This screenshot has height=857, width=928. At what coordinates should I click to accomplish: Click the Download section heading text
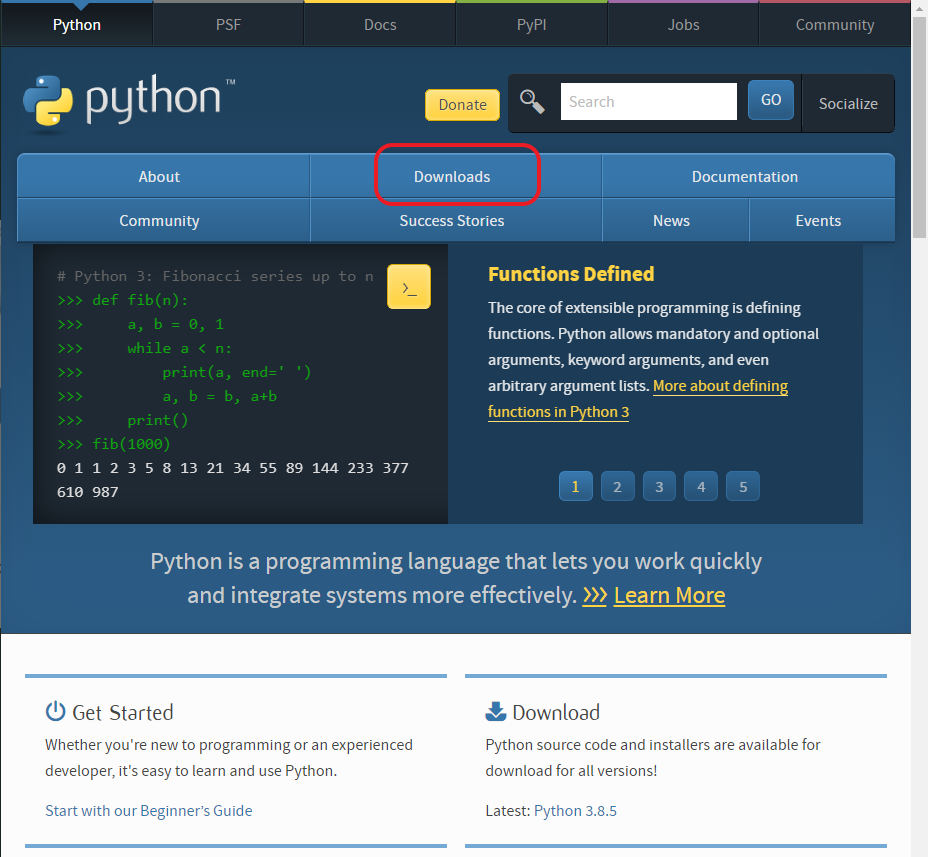(556, 712)
